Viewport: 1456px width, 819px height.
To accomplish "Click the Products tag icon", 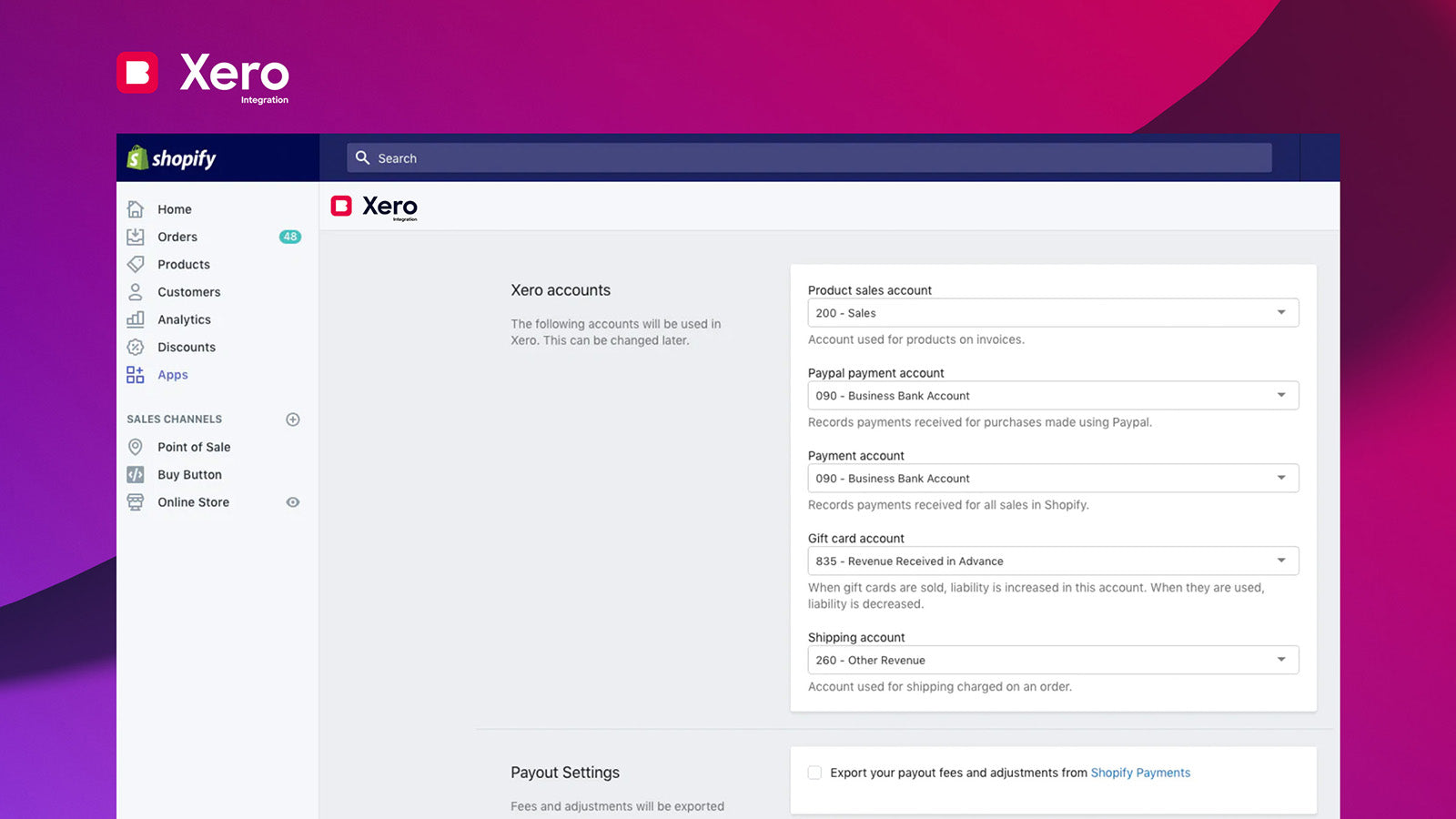I will click(x=135, y=264).
